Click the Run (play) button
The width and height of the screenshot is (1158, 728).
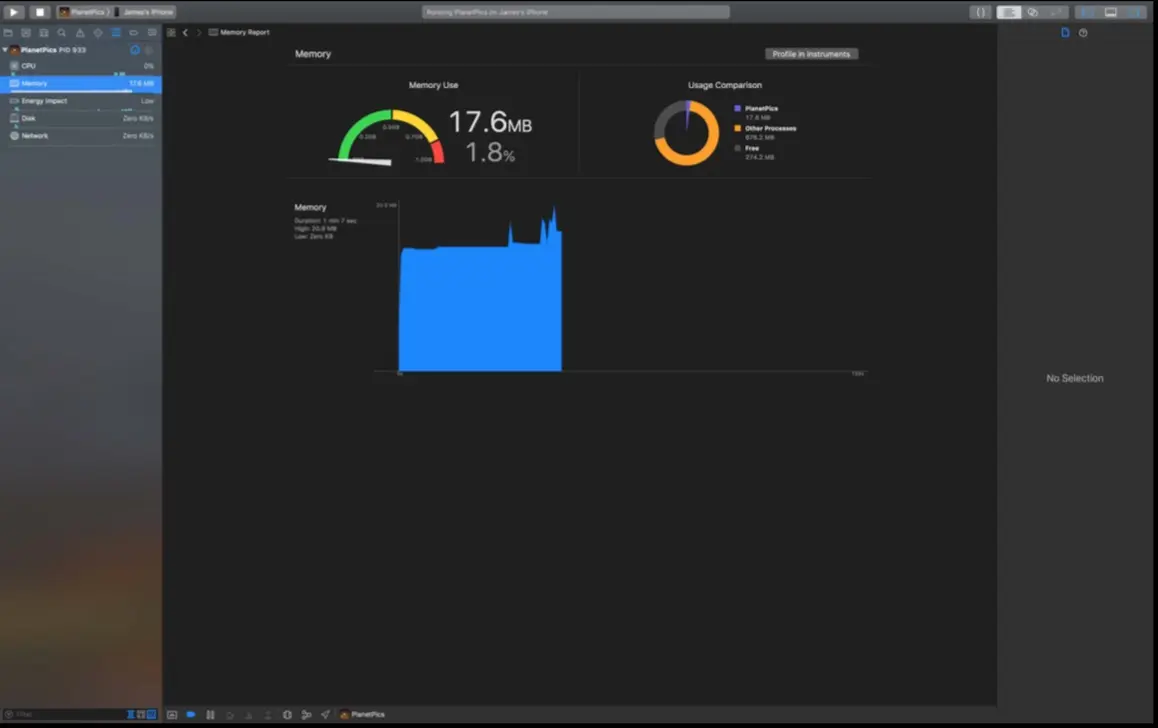(13, 12)
